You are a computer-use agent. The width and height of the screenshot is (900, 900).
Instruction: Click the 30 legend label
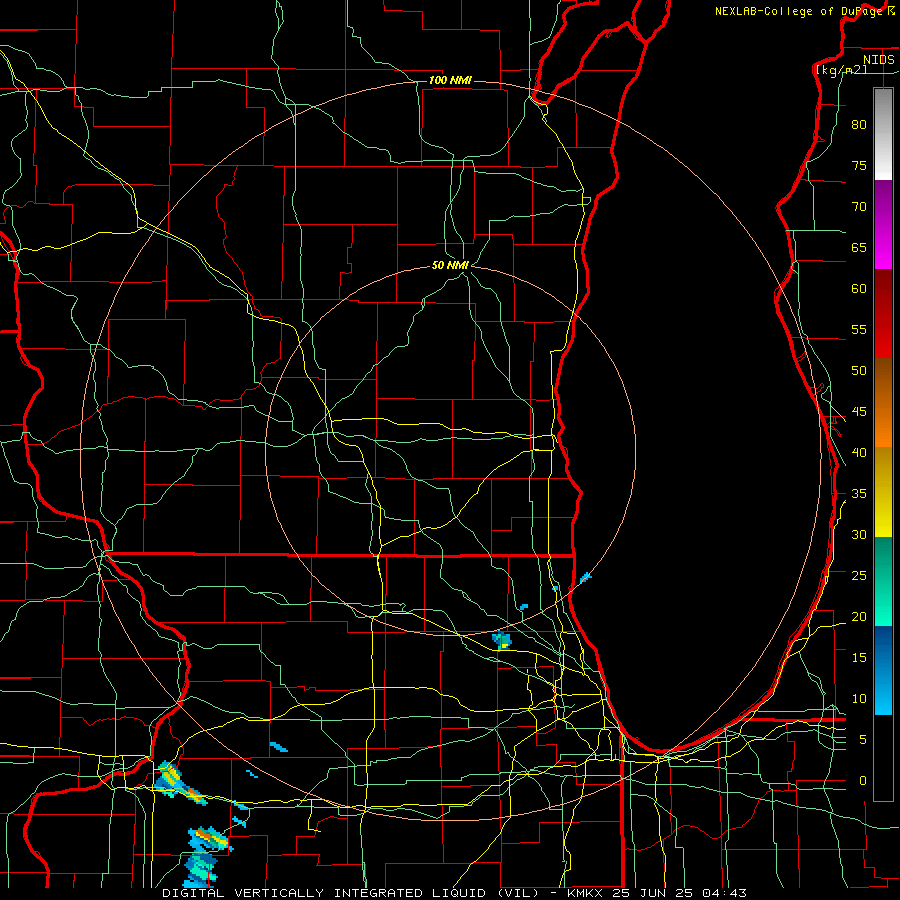point(859,535)
